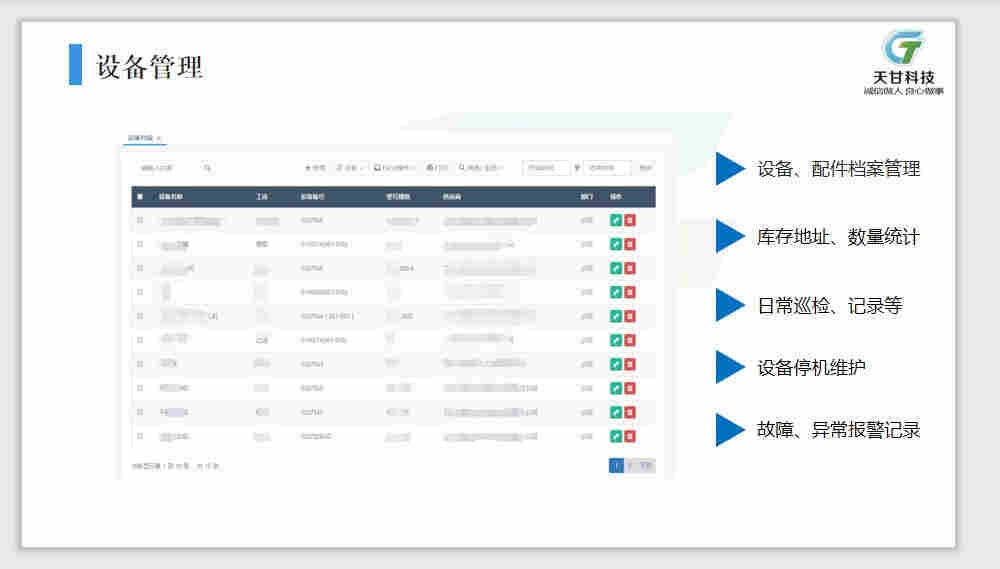Click green edit icon in first table row
1000x569 pixels.
pyautogui.click(x=616, y=220)
